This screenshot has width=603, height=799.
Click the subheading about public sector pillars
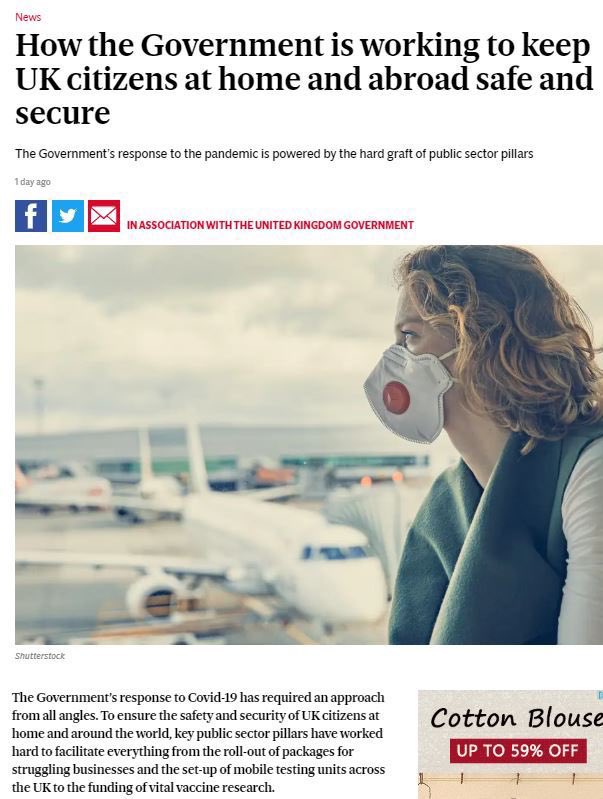(x=274, y=153)
